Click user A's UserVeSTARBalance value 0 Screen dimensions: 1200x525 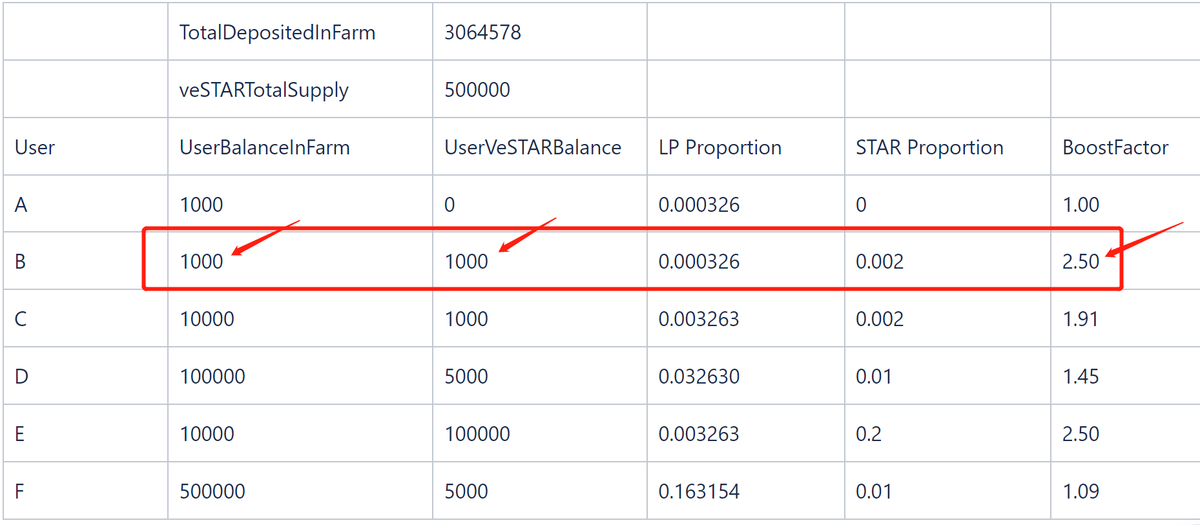(450, 205)
